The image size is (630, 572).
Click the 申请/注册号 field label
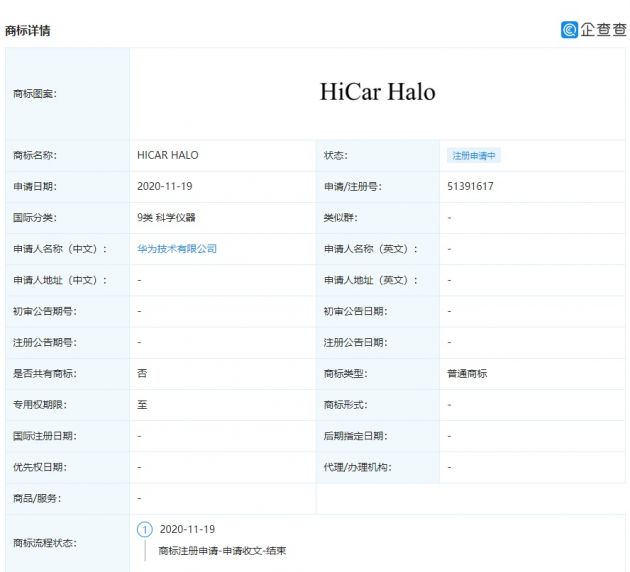pos(353,186)
